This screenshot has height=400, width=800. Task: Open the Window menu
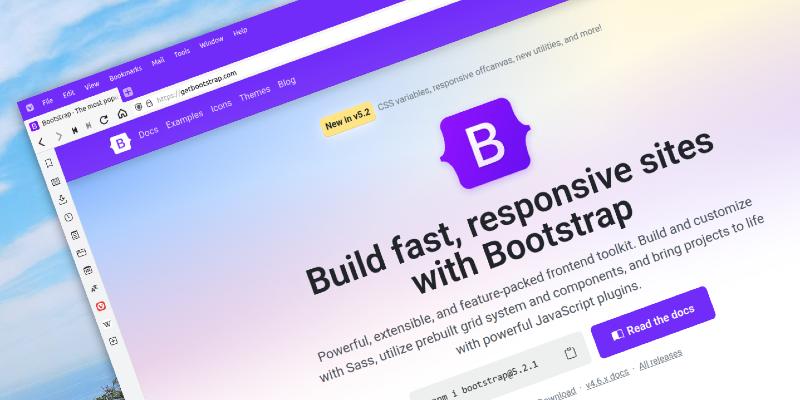(x=211, y=42)
